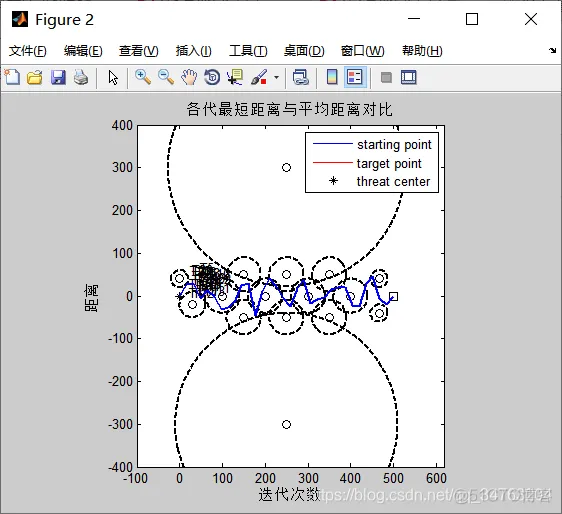Select the Edit Plot arrow tool
This screenshot has width=562, height=514.
coord(113,77)
